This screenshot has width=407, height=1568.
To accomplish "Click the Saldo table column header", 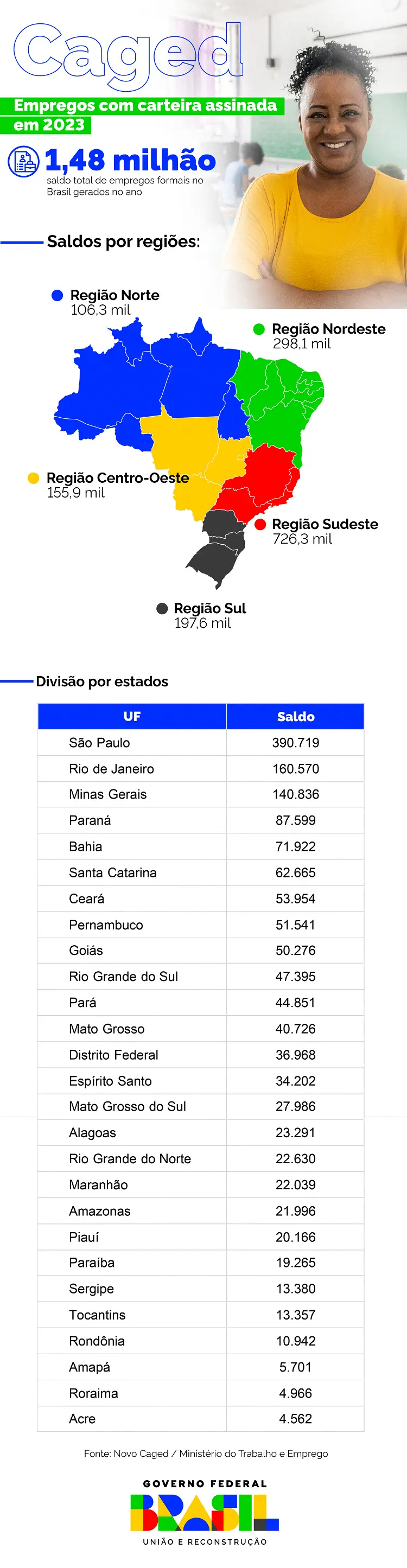I will click(296, 716).
